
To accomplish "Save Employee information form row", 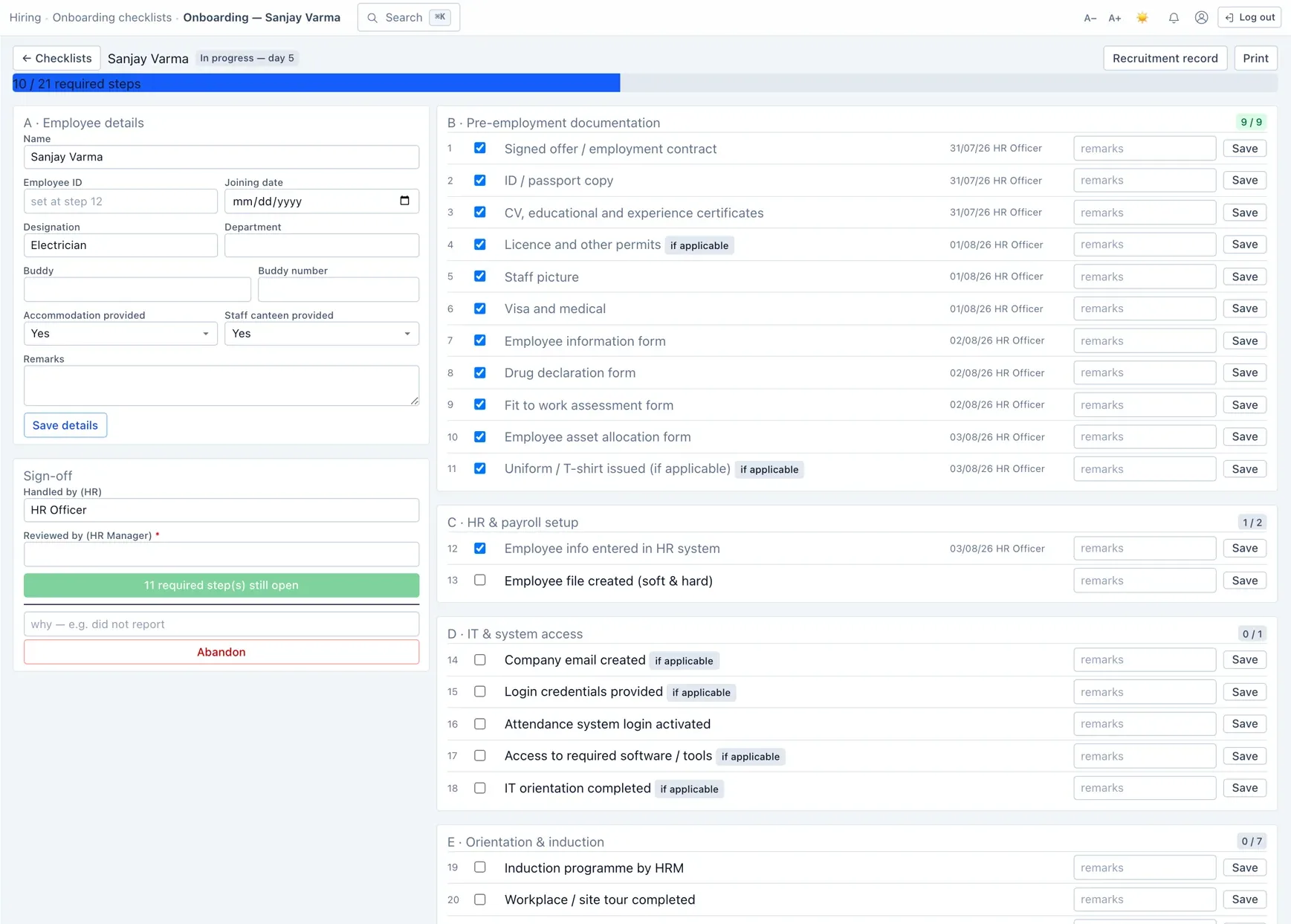I will 1244,340.
